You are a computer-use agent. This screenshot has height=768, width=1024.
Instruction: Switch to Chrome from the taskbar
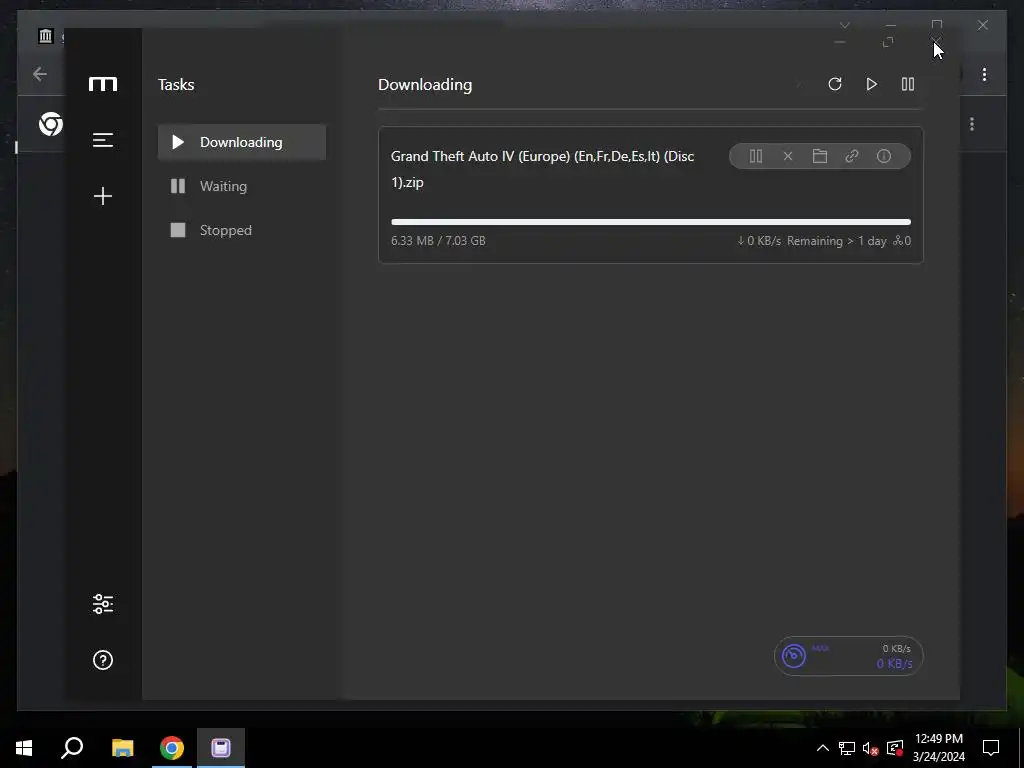click(x=172, y=748)
